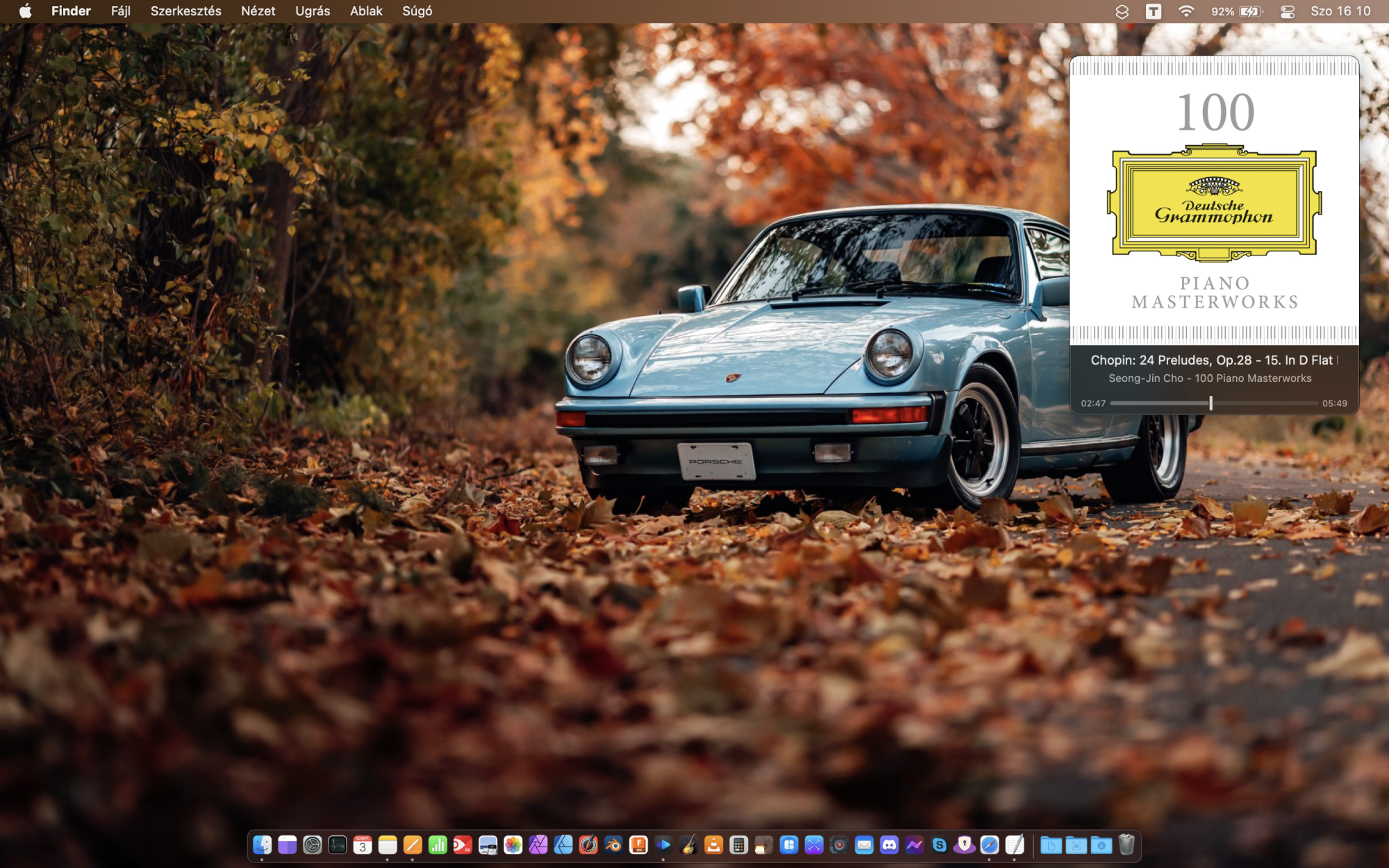Open the Nézet menu
Screen dimensions: 1389x868
(x=258, y=11)
